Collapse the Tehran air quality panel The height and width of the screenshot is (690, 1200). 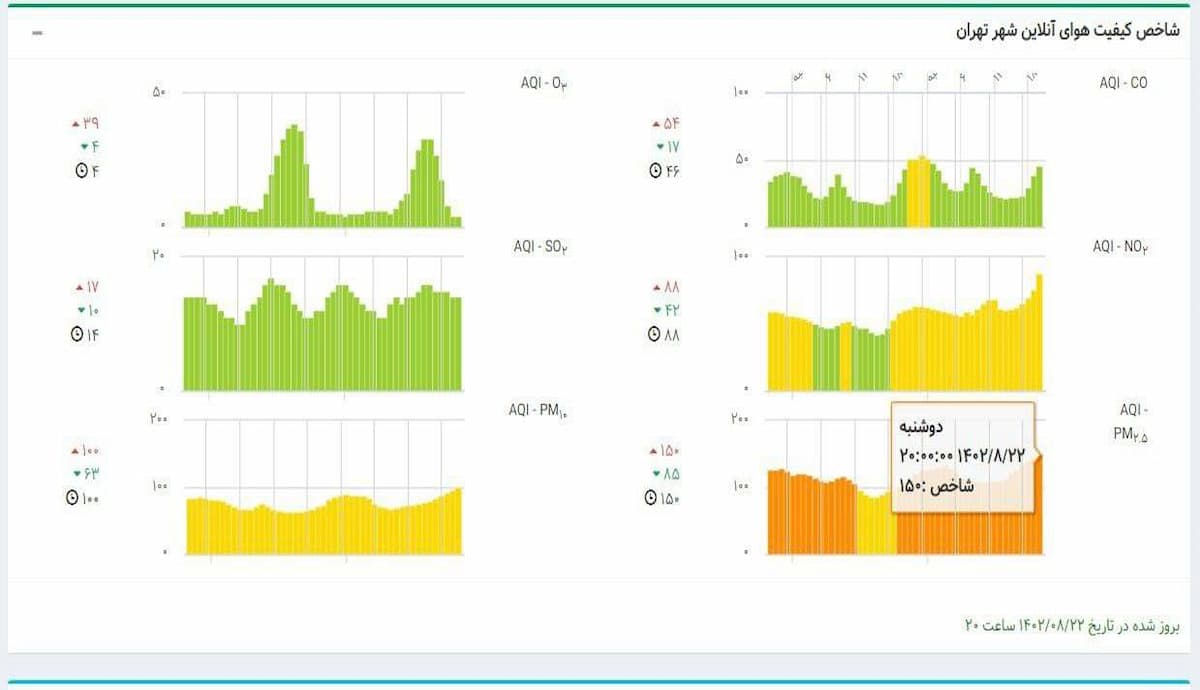[37, 33]
